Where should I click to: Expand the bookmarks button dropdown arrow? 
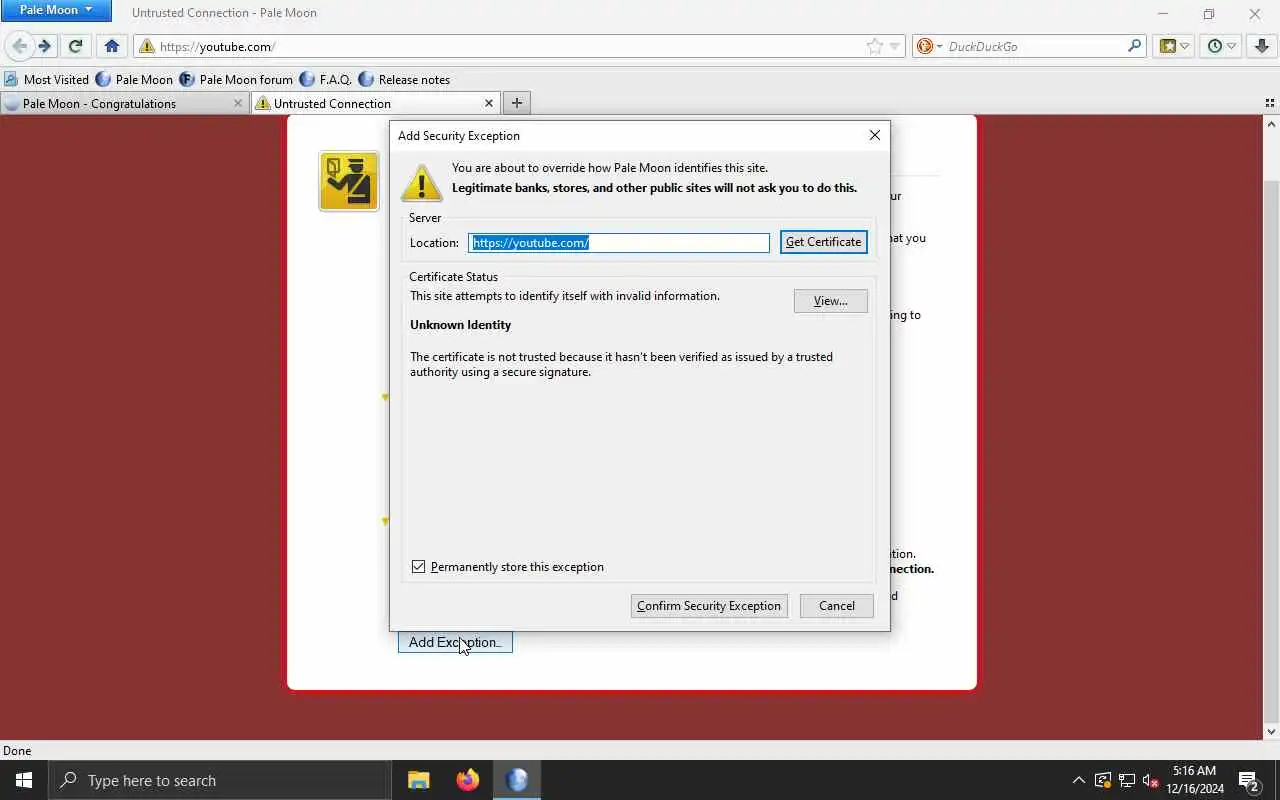coord(1185,46)
